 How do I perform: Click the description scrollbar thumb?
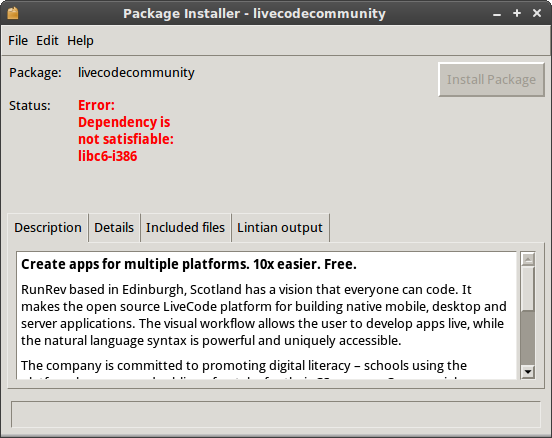[528, 289]
